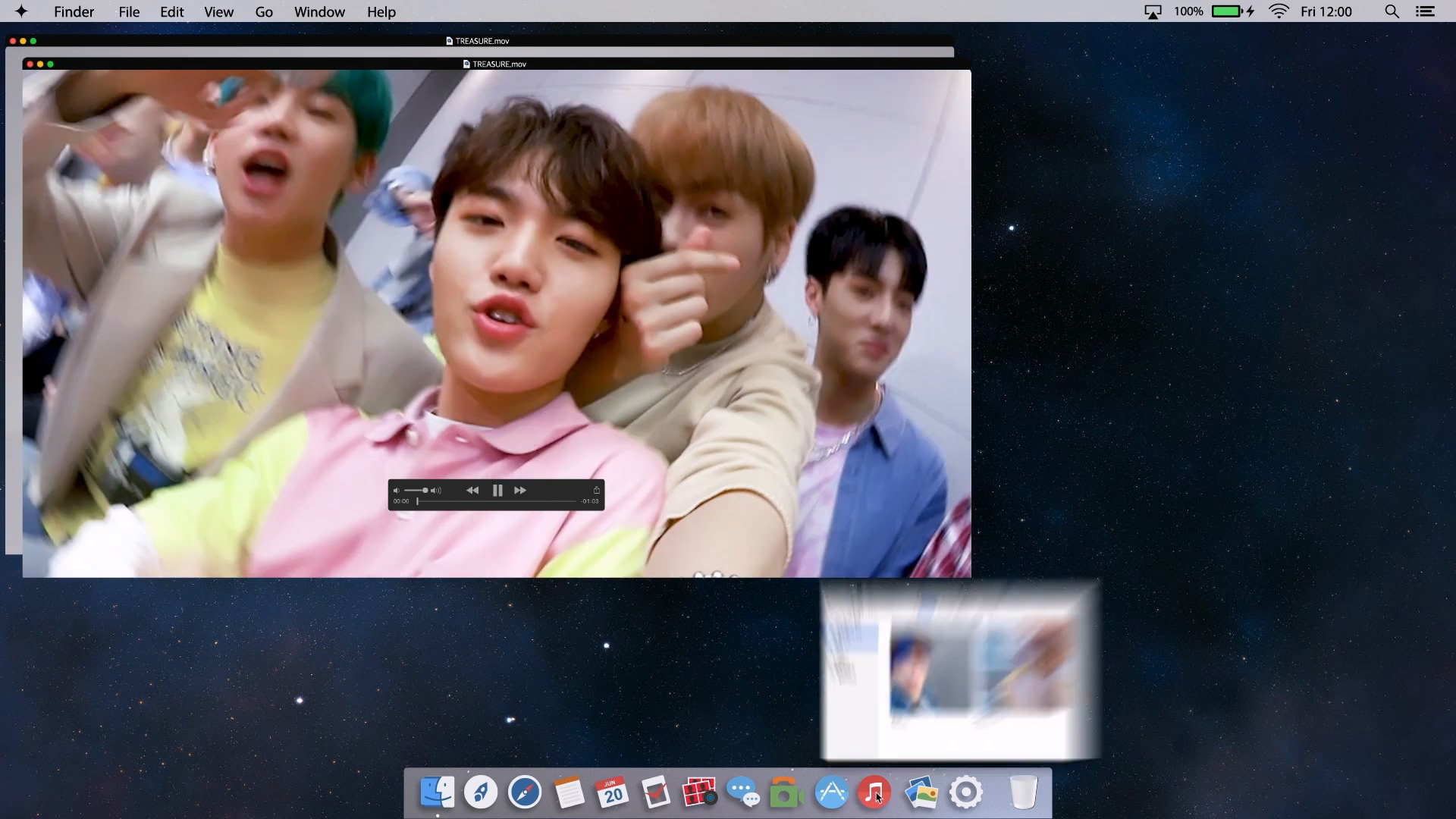
Task: Click the elapsed time 00:00 label
Action: 401,501
